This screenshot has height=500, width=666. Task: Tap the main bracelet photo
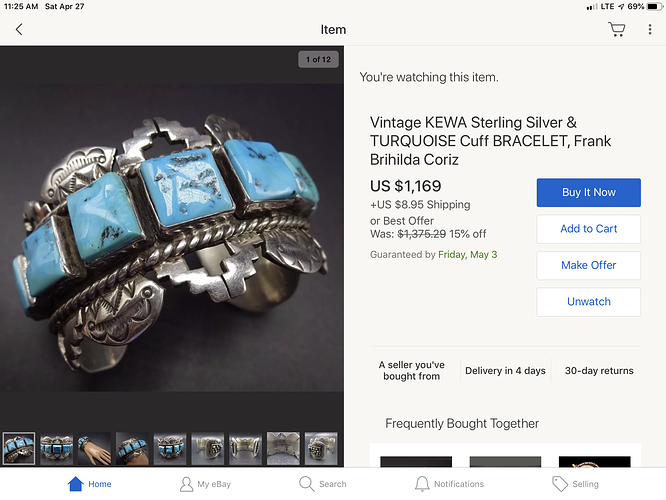click(172, 238)
